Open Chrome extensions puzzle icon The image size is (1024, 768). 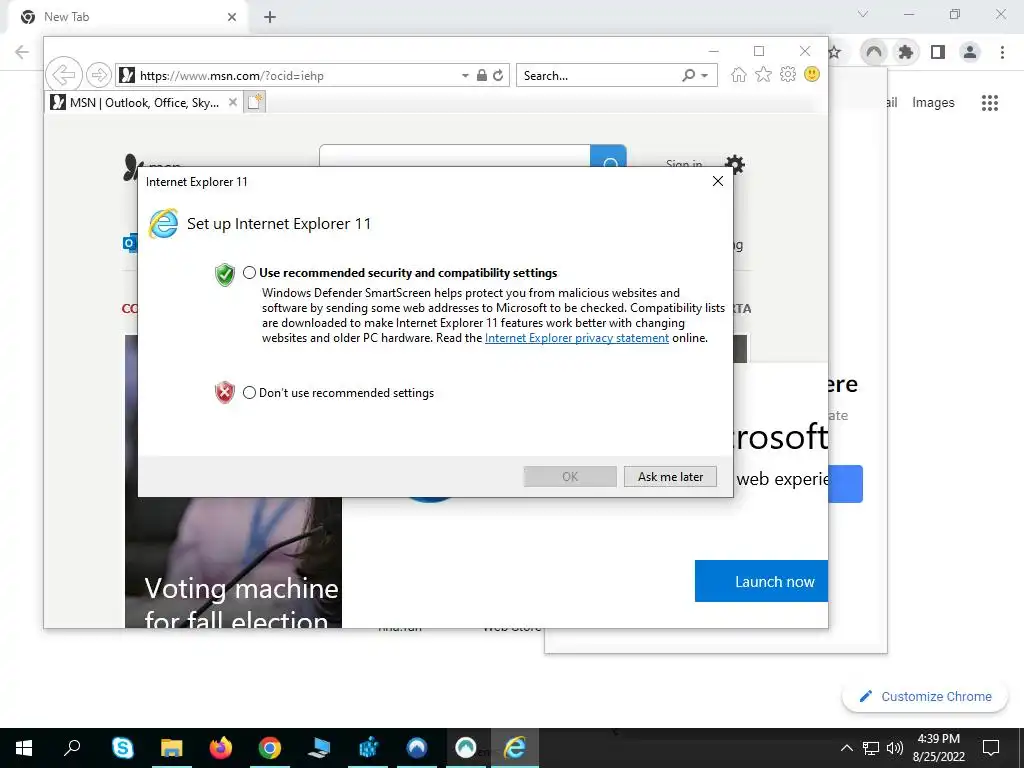tap(906, 52)
